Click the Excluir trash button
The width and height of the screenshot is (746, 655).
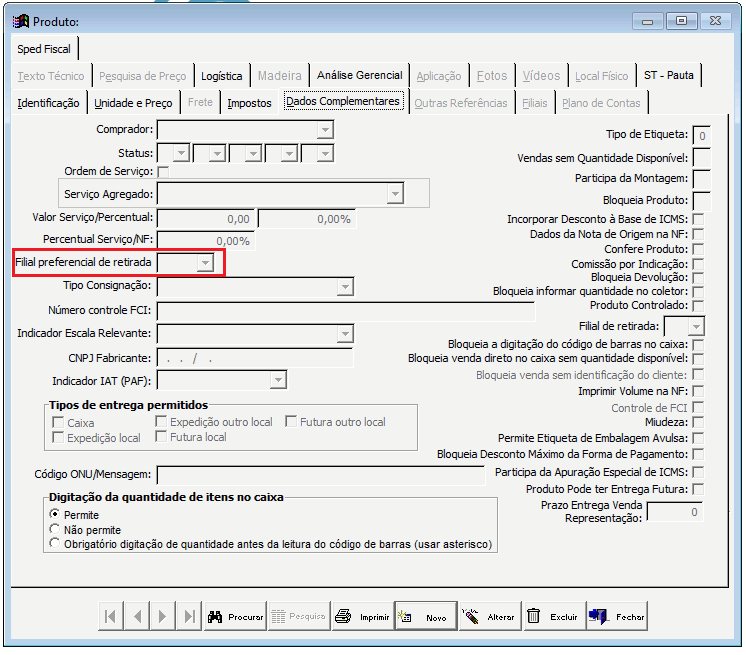click(x=554, y=616)
